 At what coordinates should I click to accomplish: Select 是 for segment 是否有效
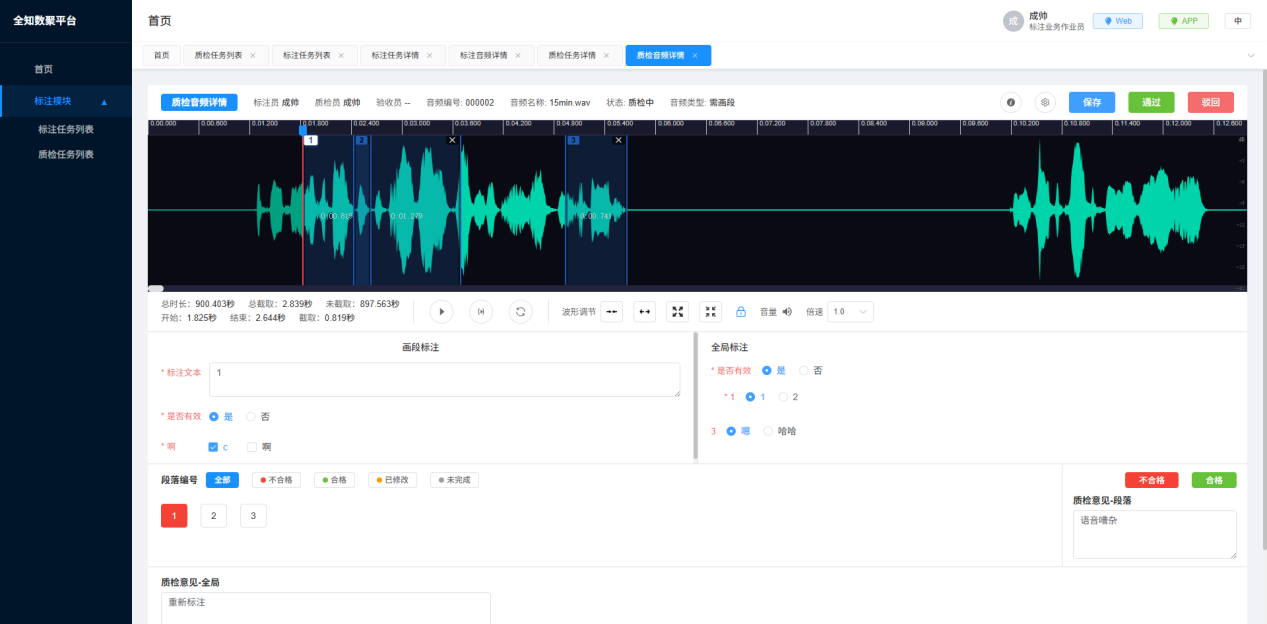(214, 416)
